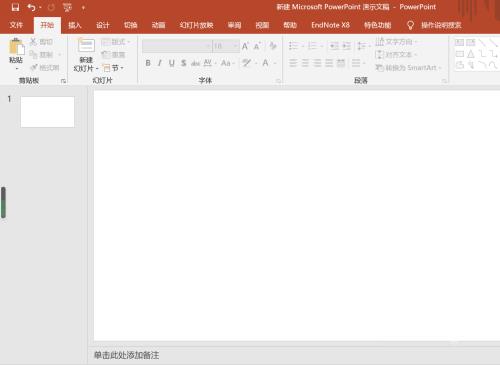Image resolution: width=500 pixels, height=365 pixels.
Task: Click the notes area to add notes
Action: point(293,355)
